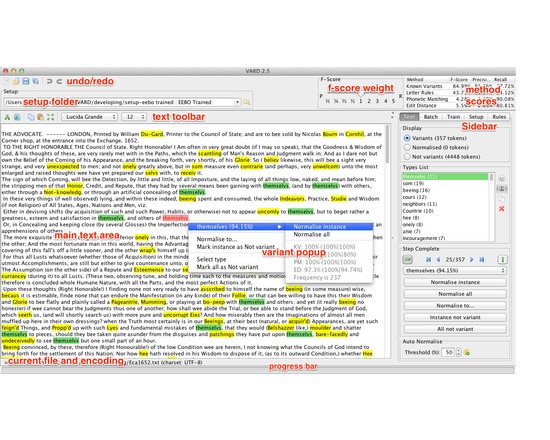Click the Normalise instance sidebar button

click(455, 282)
